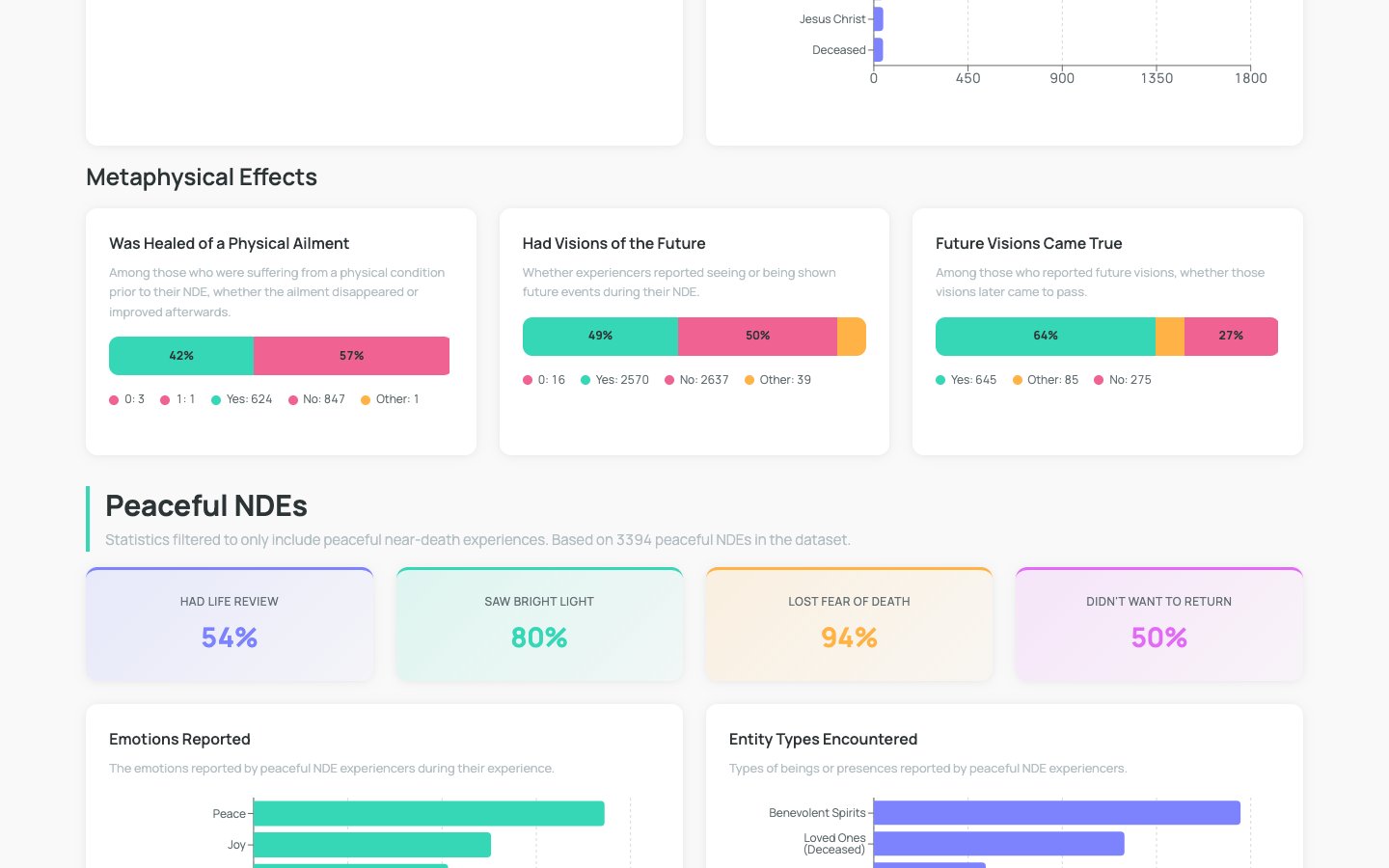Select the 'No: 2637' legend entry
The height and width of the screenshot is (868, 1389).
pyautogui.click(x=696, y=380)
